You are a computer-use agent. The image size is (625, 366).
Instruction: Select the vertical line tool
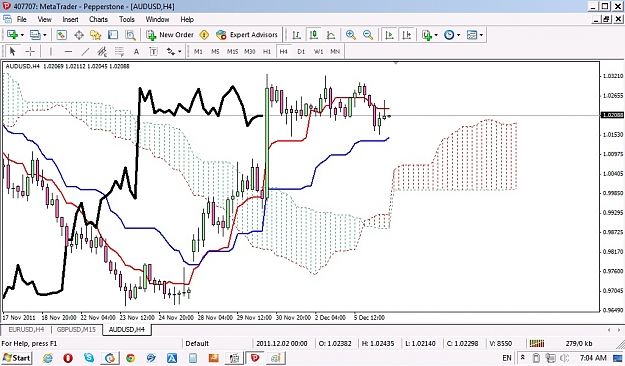pos(51,51)
